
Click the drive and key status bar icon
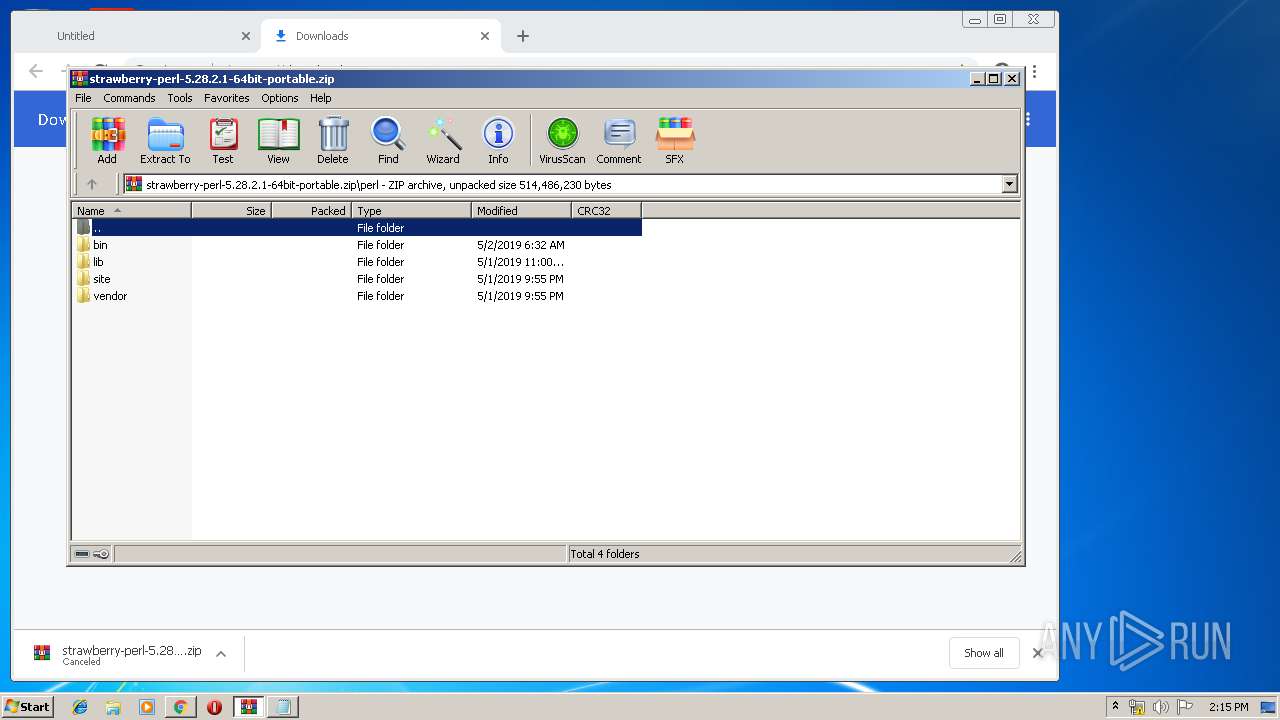point(92,554)
